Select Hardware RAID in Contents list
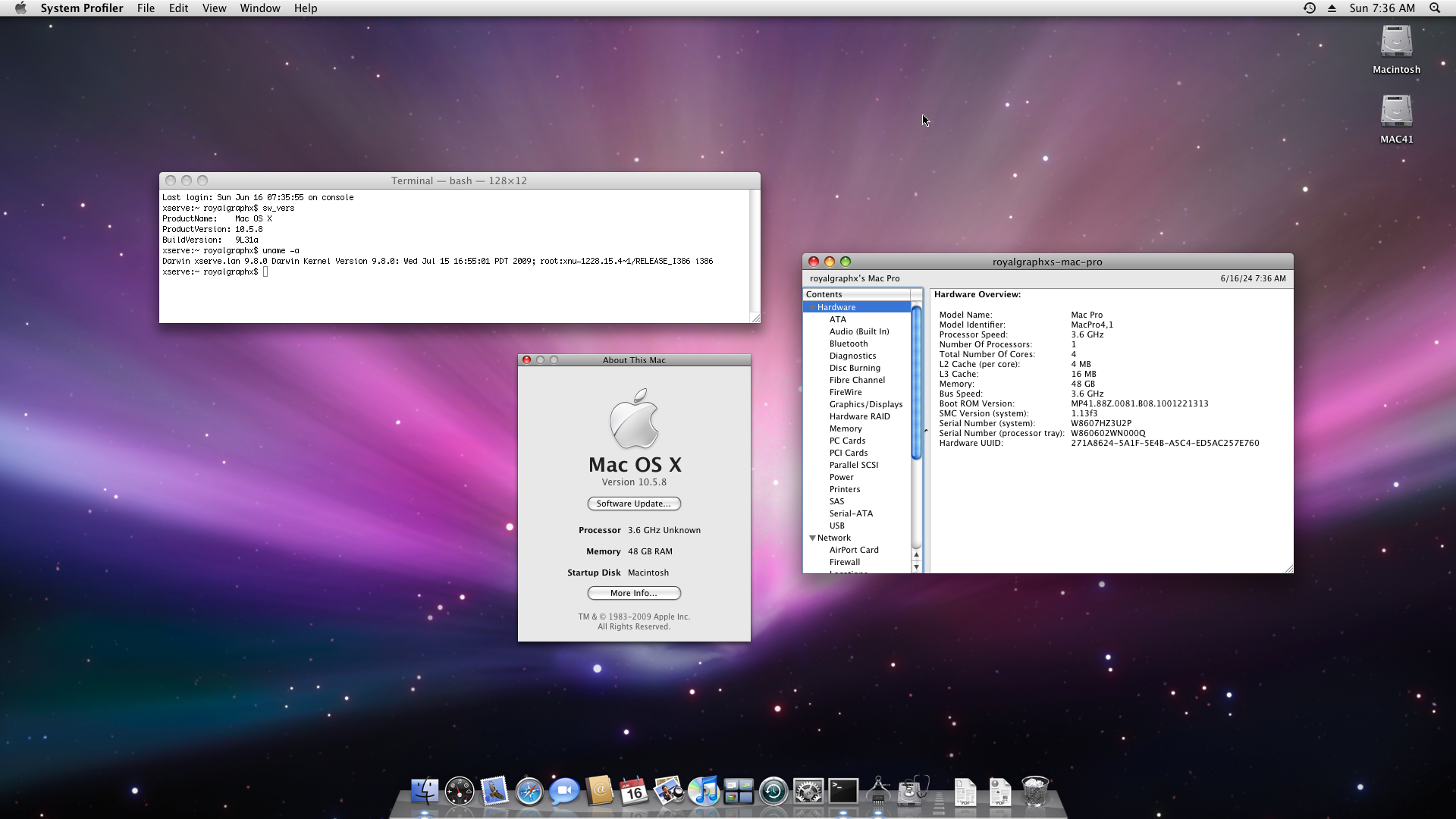 [859, 416]
